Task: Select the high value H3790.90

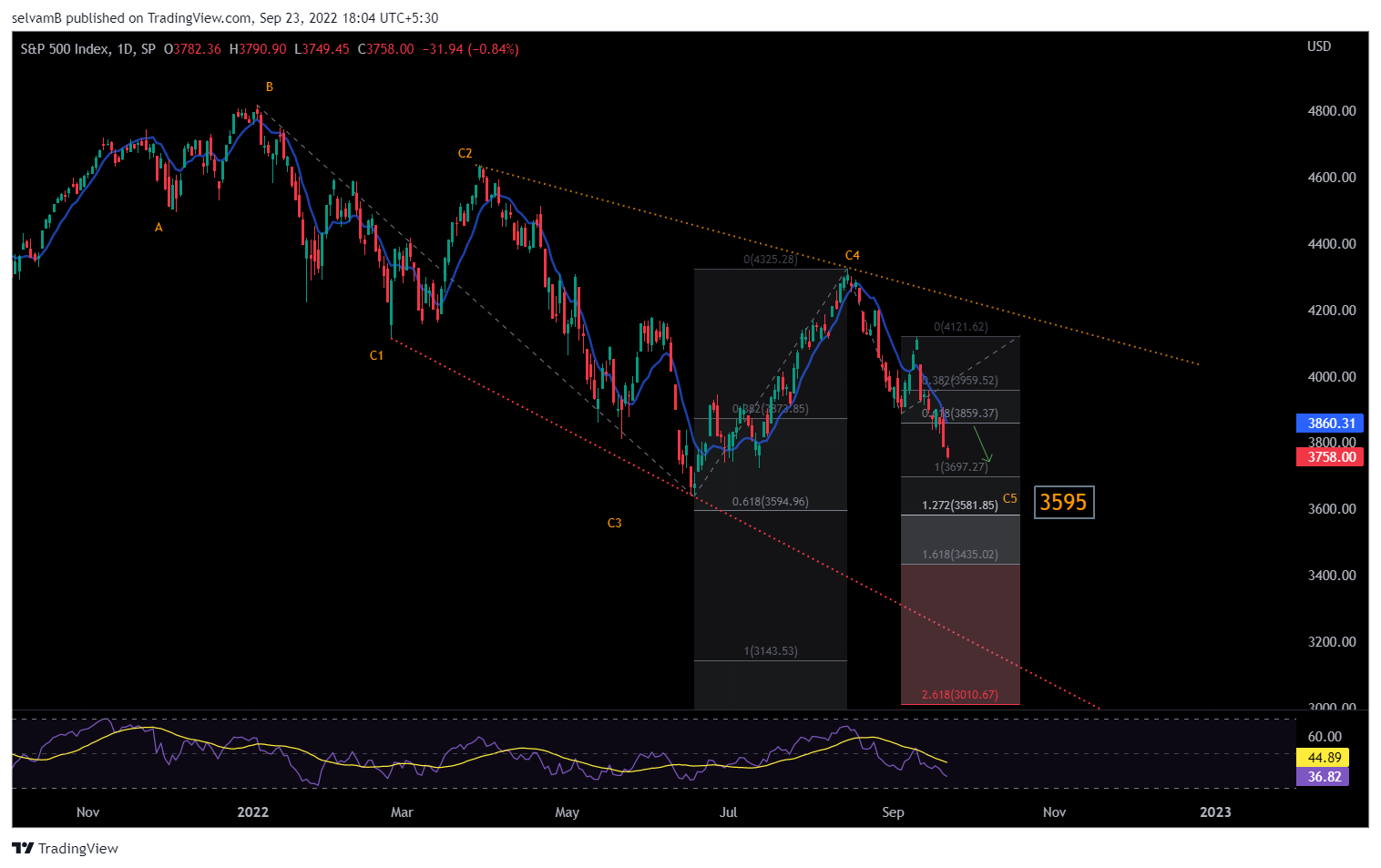Action: 257,49
